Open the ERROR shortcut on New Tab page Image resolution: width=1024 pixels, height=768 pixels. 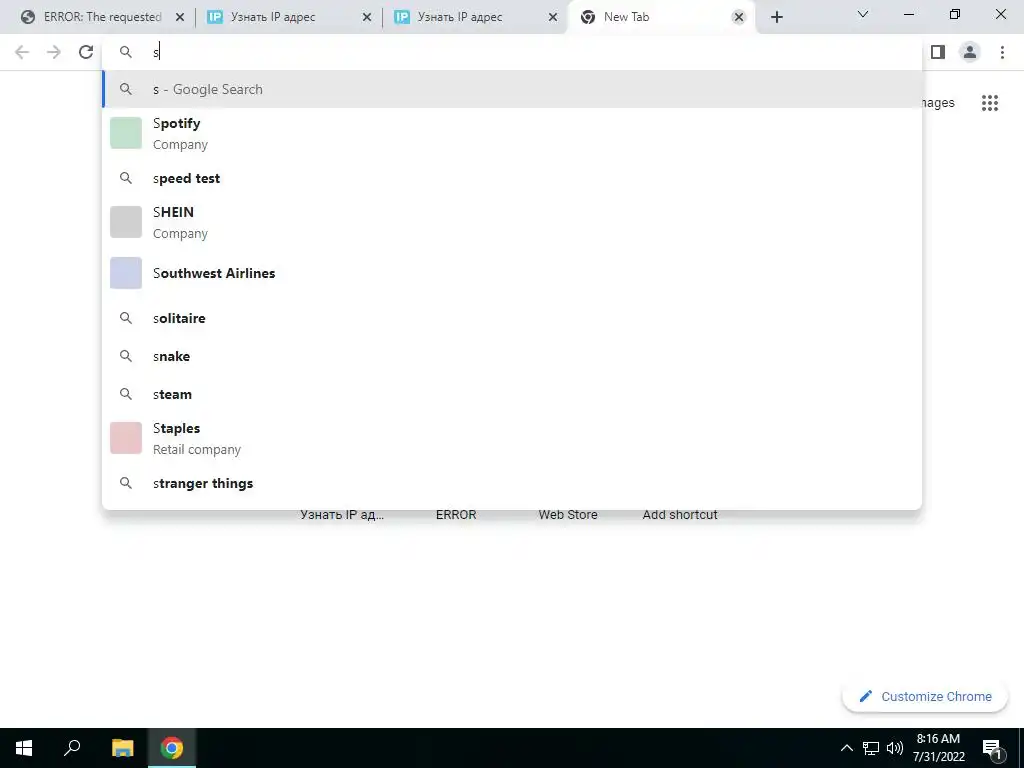coord(456,515)
